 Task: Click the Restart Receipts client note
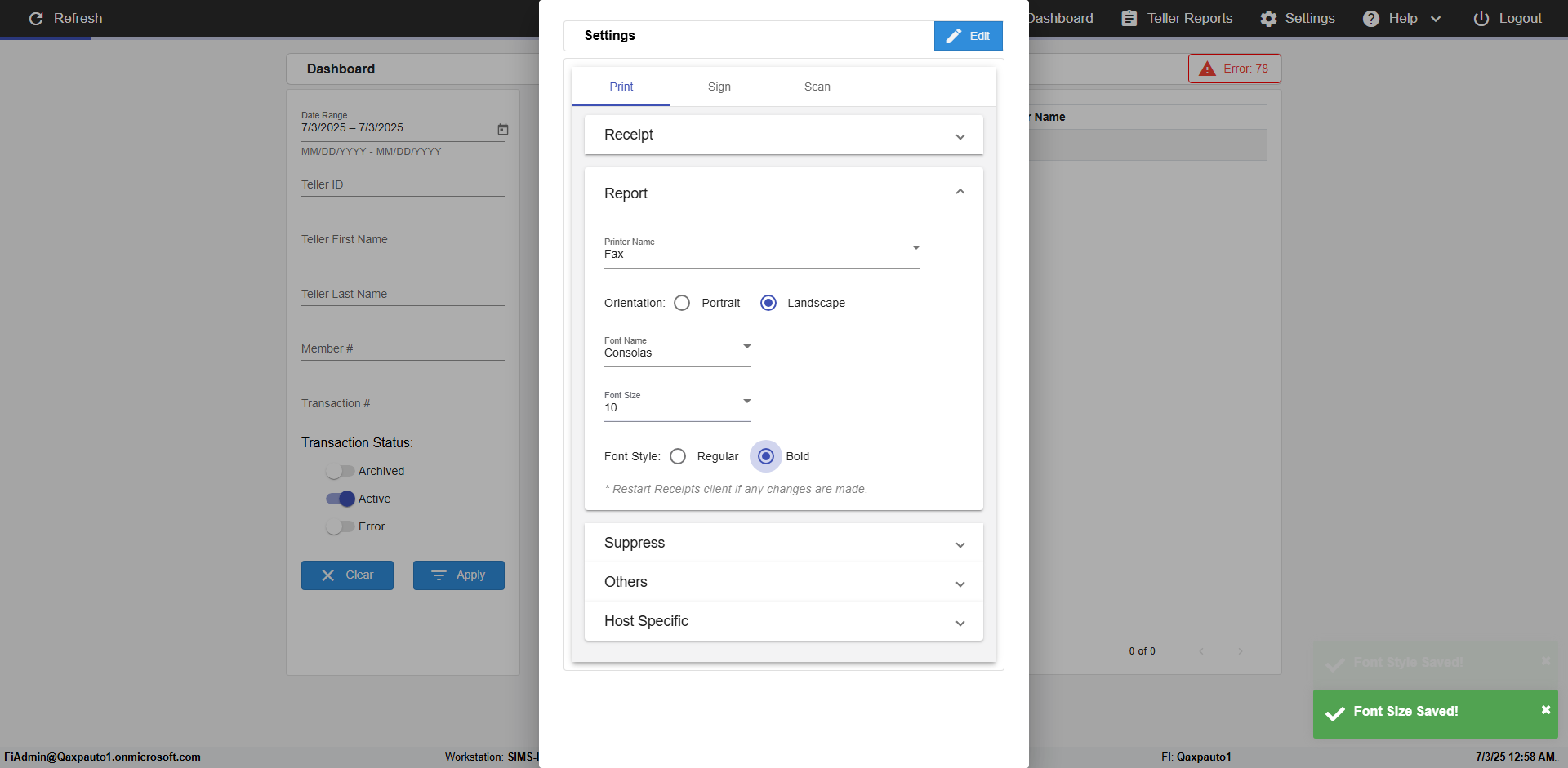pyautogui.click(x=736, y=489)
